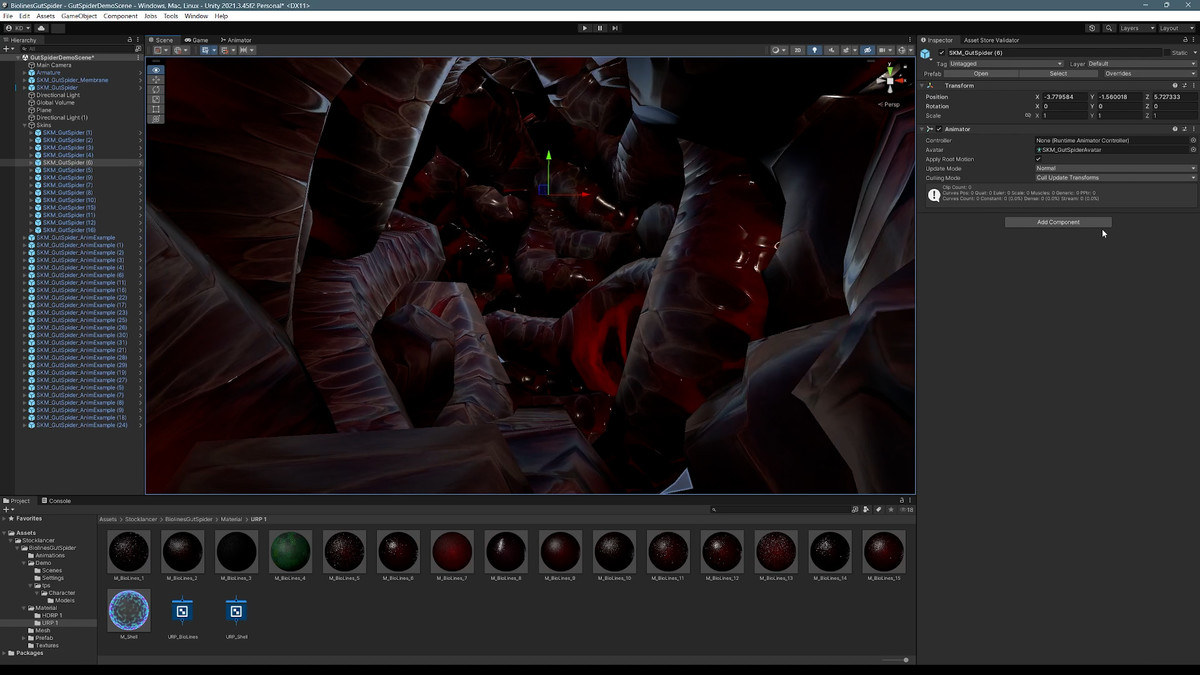Collapse the Skins group in Hierarchy
This screenshot has height=675, width=1200.
coord(25,125)
